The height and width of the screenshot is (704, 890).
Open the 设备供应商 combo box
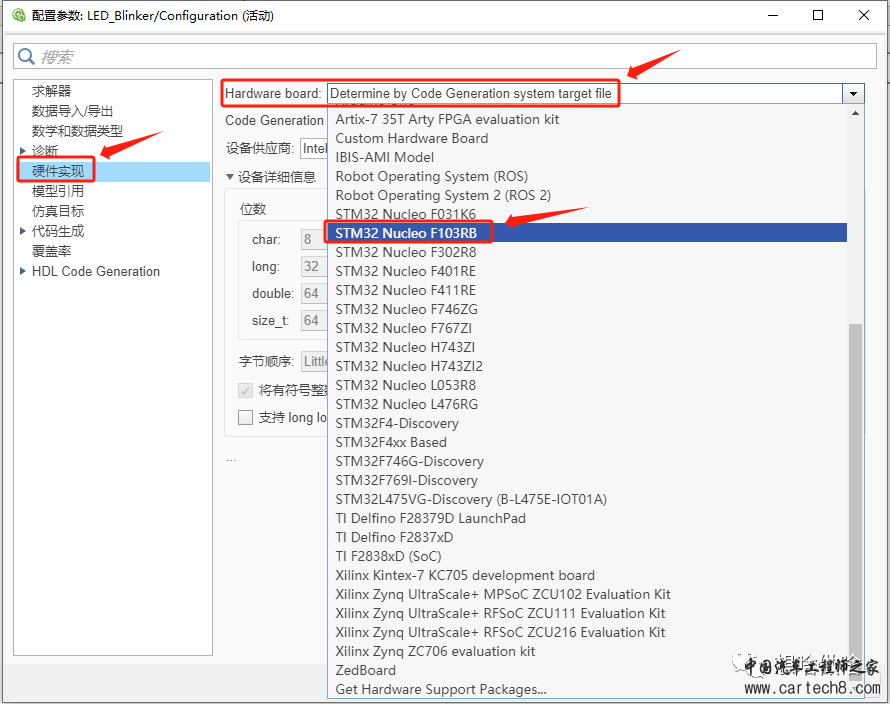[314, 149]
